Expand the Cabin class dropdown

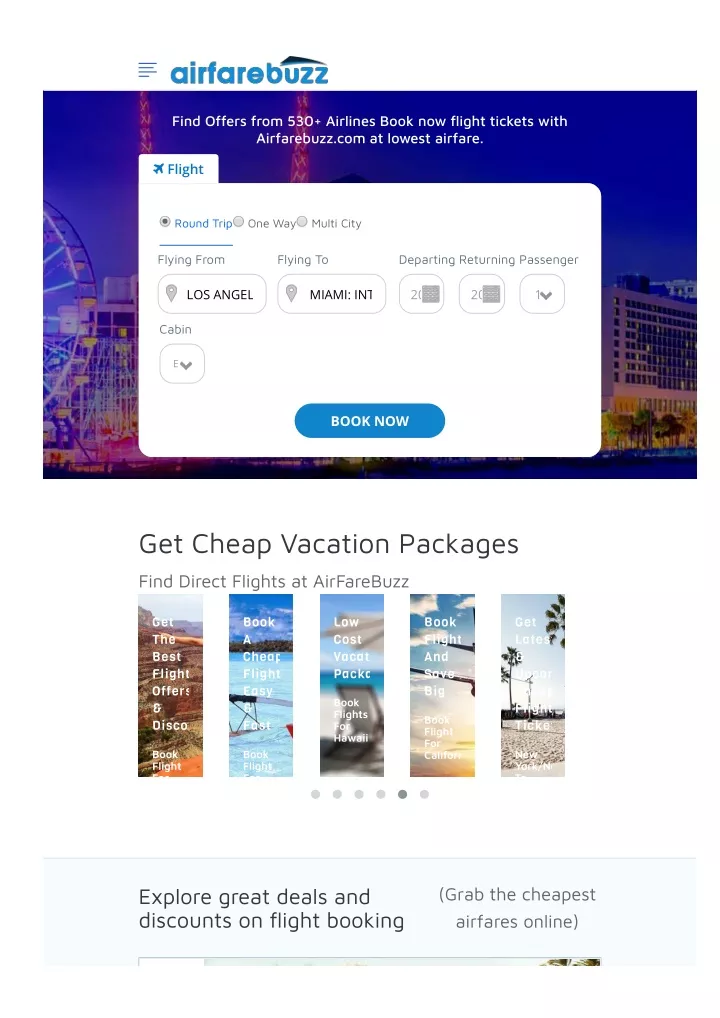tap(182, 364)
